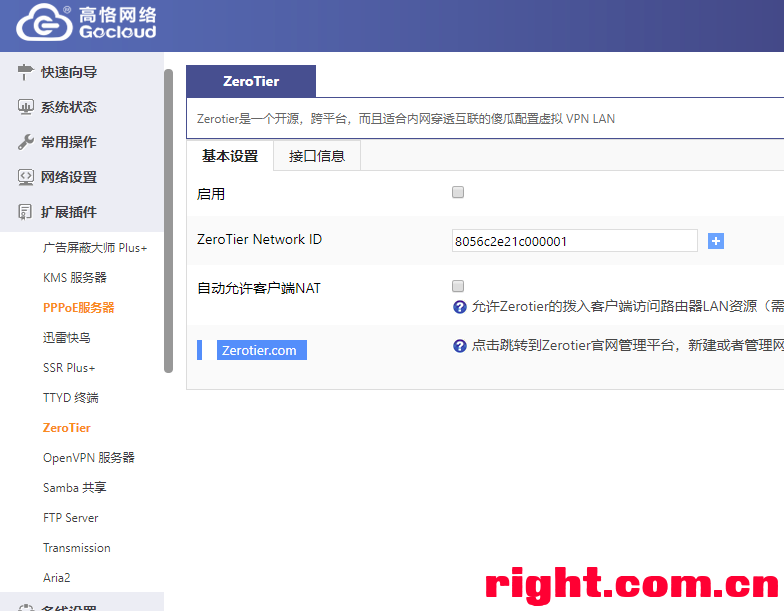Viewport: 784px width, 611px height.
Task: Select the ZeroTier header tab
Action: [251, 81]
